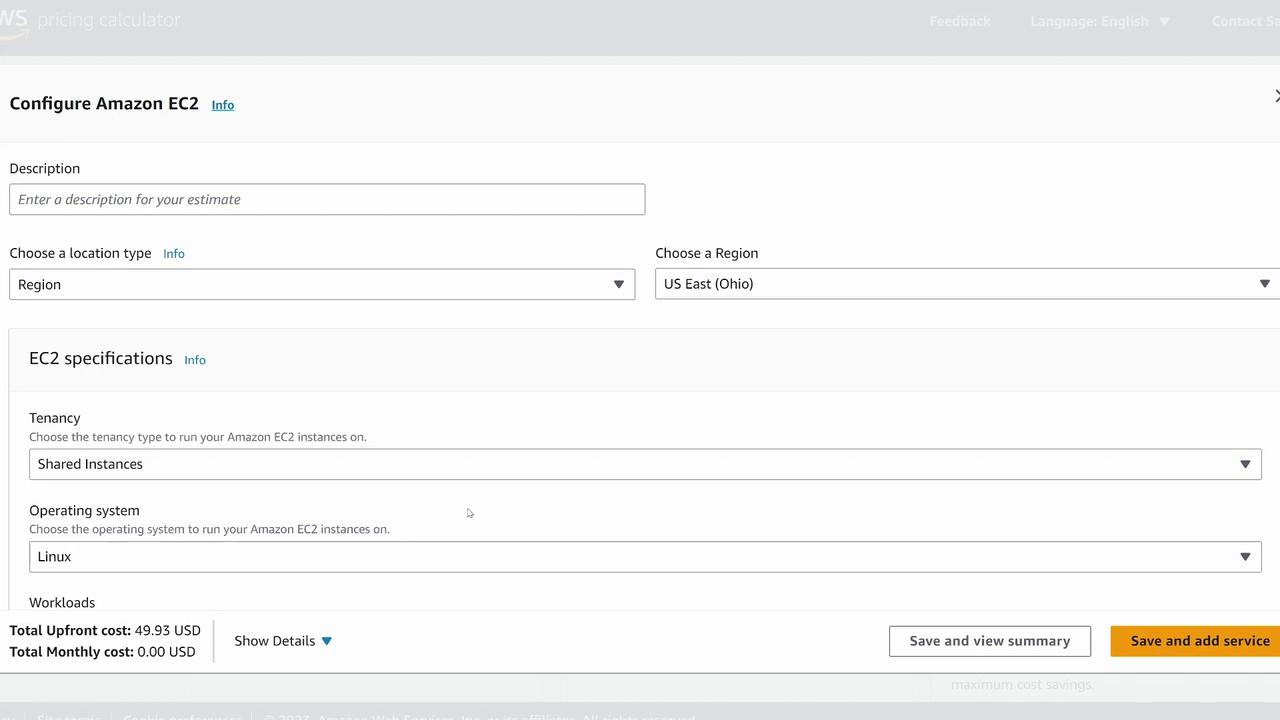The image size is (1280, 720).
Task: Click the Description input field
Action: [327, 199]
